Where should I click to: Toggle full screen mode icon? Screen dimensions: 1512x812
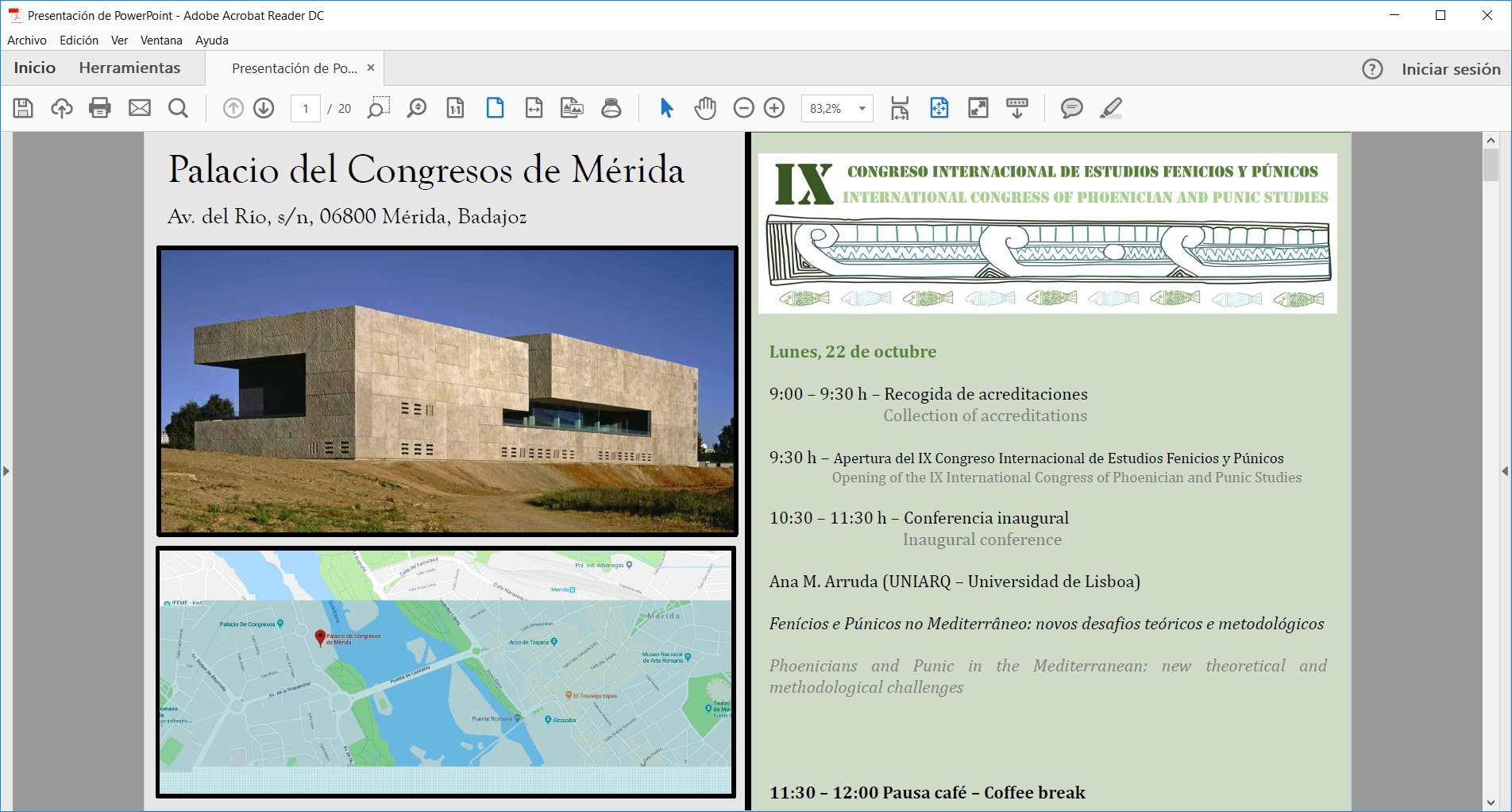978,108
